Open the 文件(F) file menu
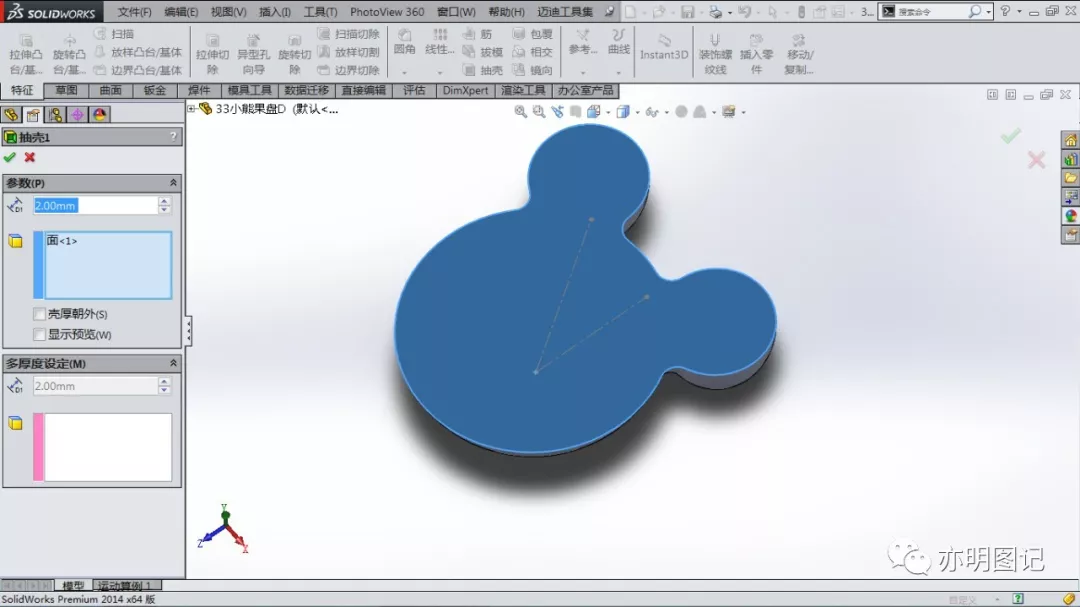The width and height of the screenshot is (1080, 607). click(134, 12)
